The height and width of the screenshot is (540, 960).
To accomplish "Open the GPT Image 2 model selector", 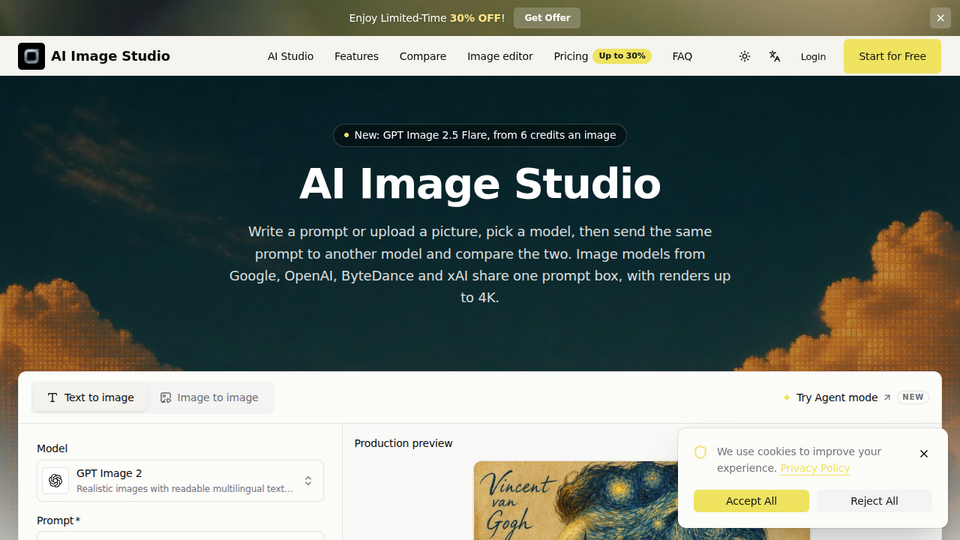I will 180,481.
